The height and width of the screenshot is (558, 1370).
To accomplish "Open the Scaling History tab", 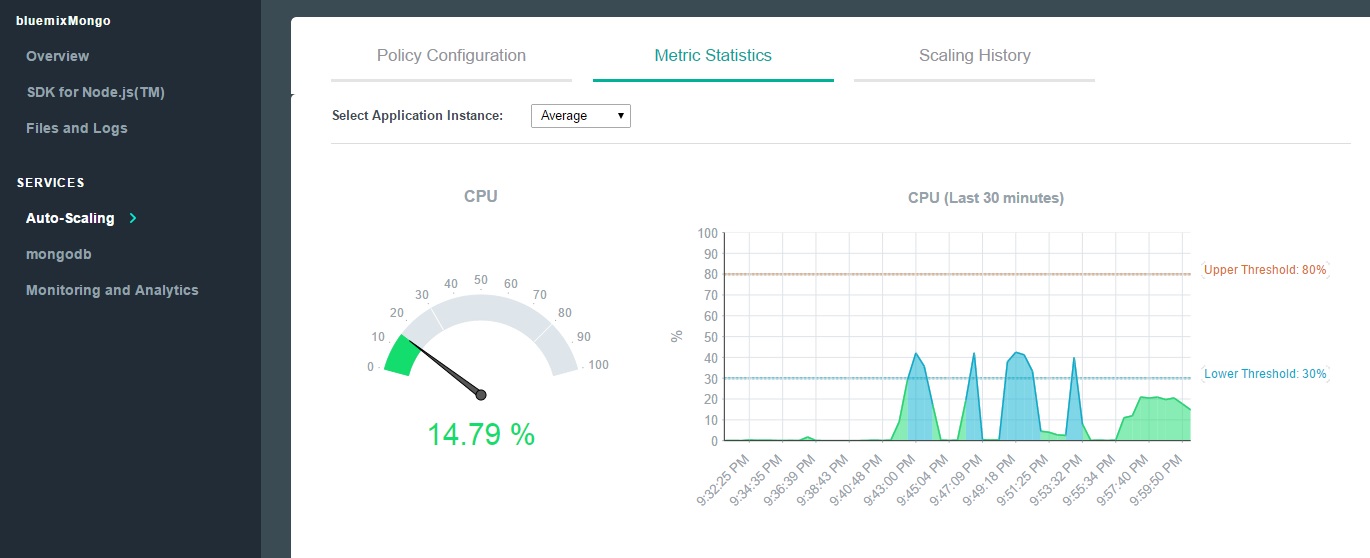I will [974, 56].
